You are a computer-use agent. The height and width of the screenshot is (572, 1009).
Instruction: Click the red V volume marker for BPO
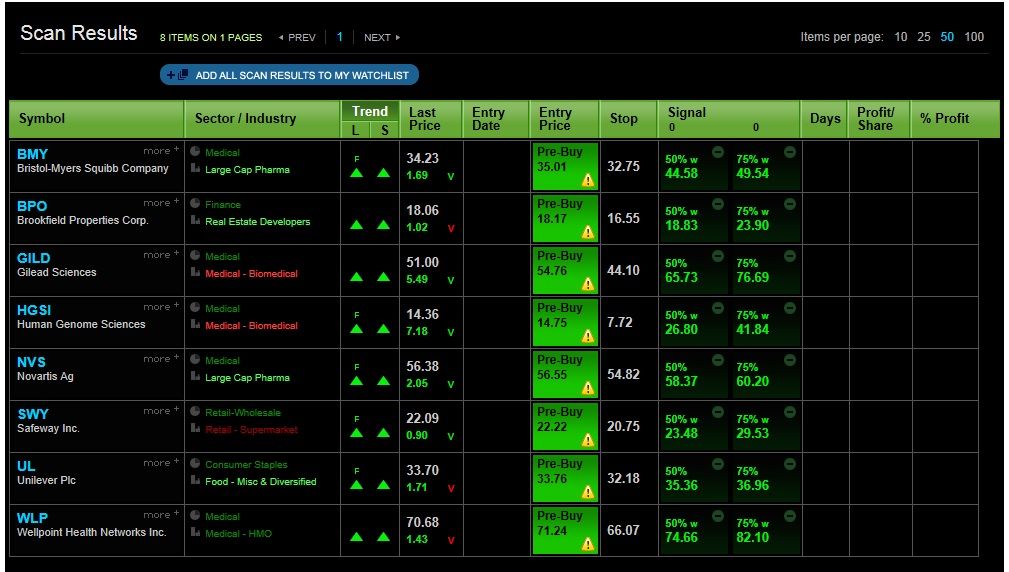[x=450, y=228]
